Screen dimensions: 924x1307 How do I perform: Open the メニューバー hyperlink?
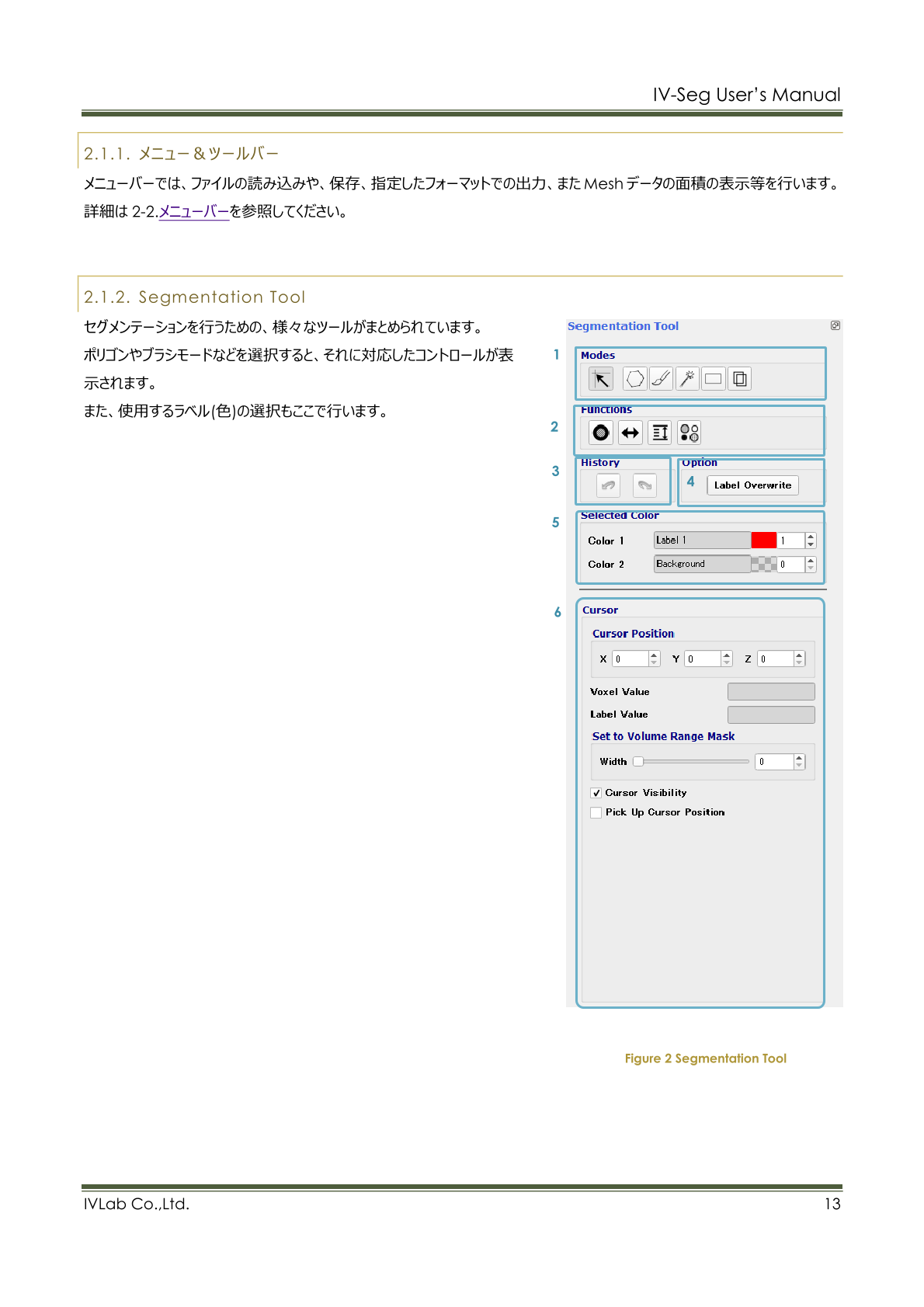click(x=194, y=211)
